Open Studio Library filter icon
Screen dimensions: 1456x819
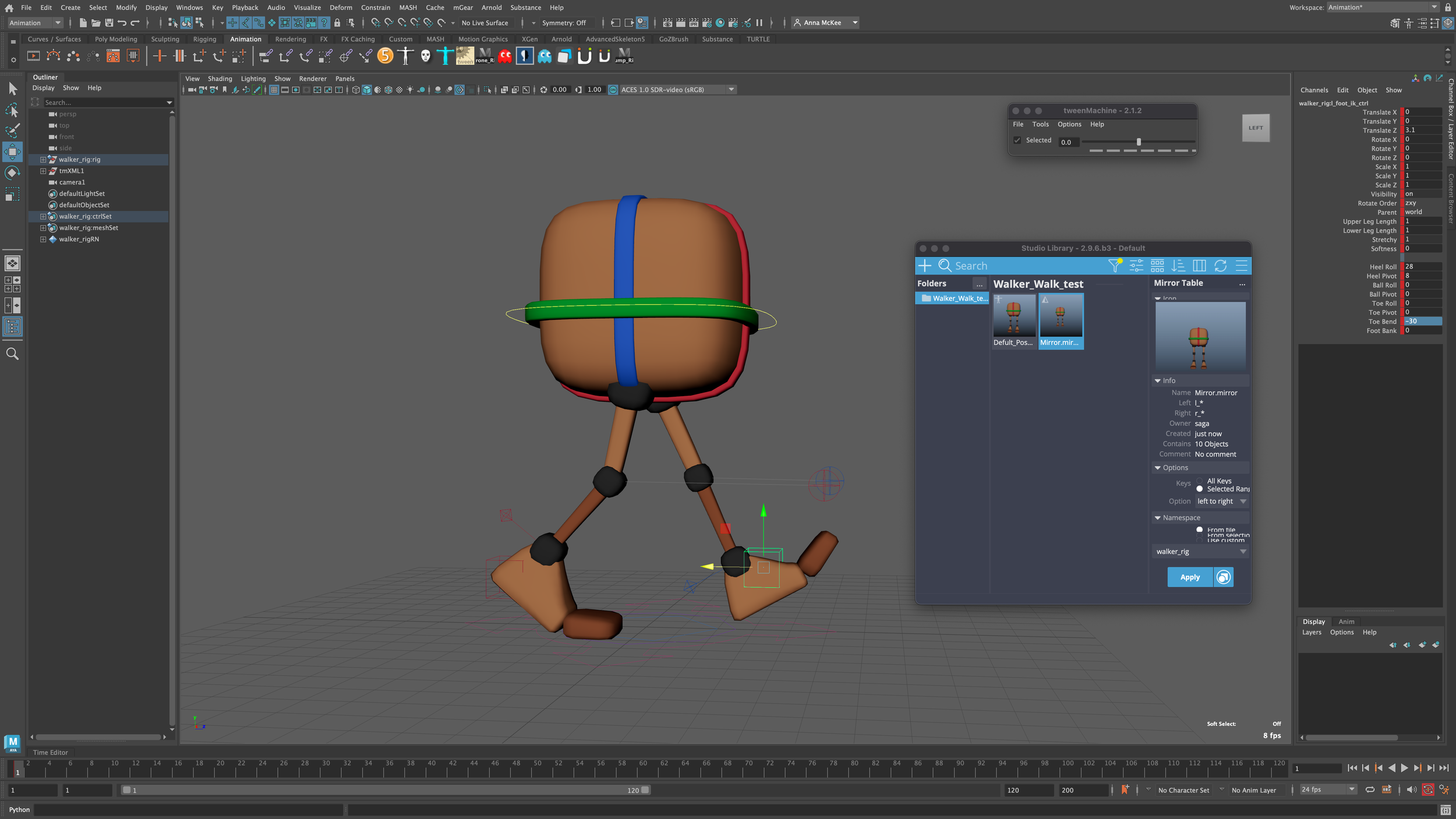[1115, 266]
